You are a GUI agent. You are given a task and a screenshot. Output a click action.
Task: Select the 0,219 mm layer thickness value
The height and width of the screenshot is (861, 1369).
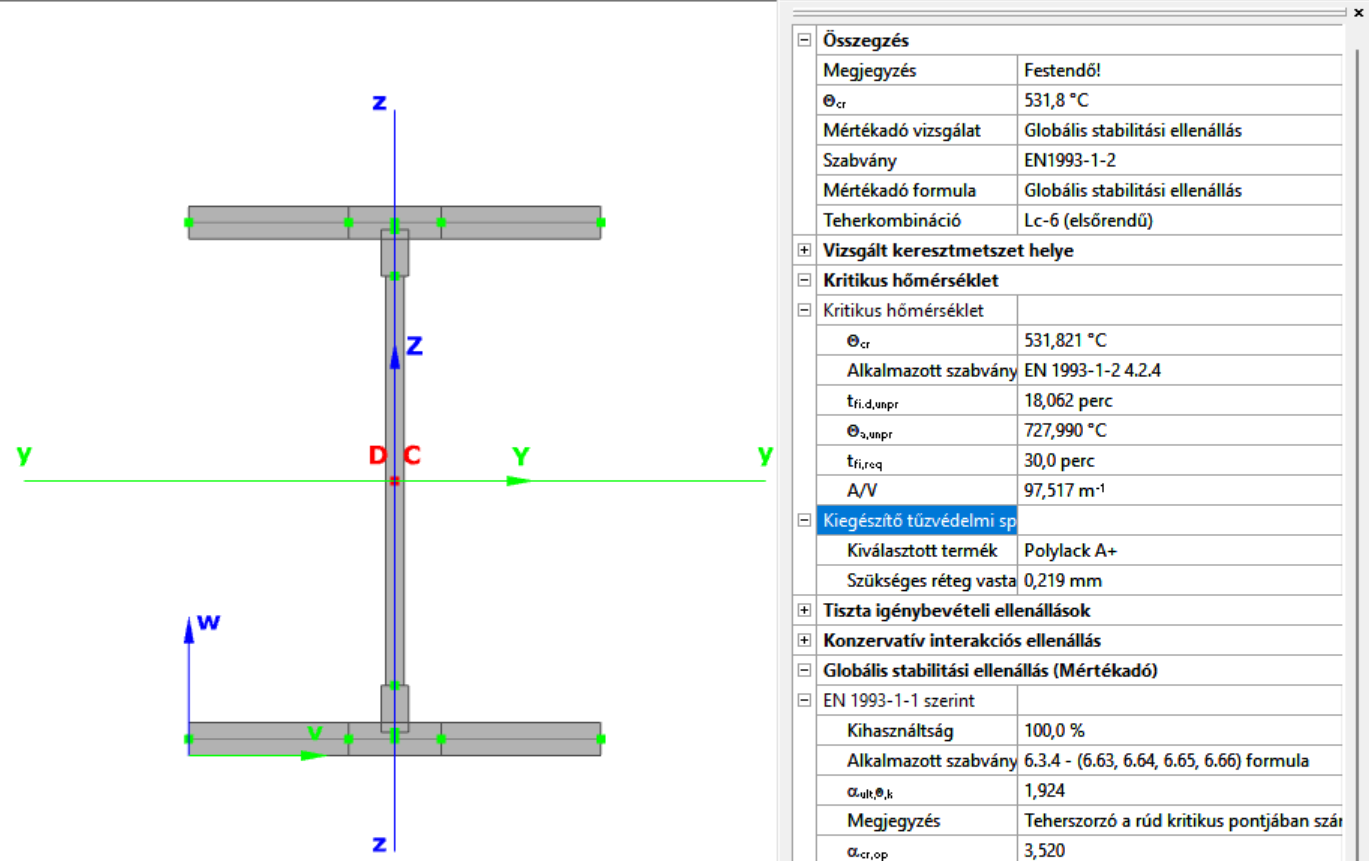(x=1063, y=581)
